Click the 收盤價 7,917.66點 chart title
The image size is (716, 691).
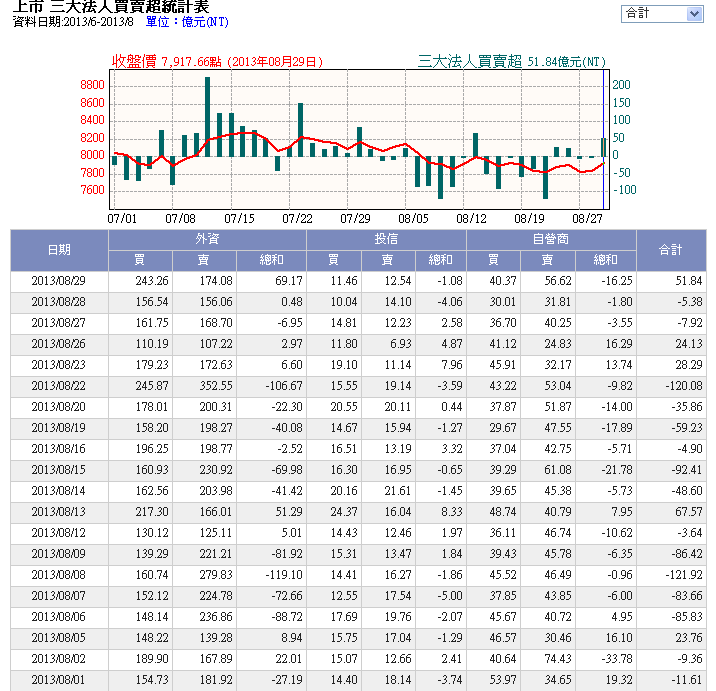pos(218,61)
